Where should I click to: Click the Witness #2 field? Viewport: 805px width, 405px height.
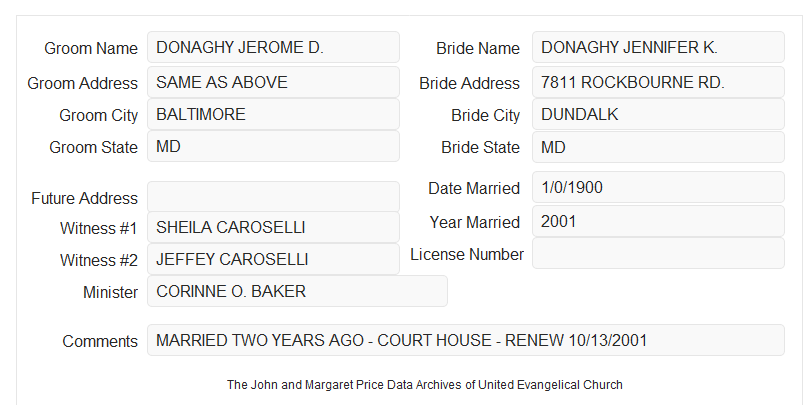click(273, 259)
